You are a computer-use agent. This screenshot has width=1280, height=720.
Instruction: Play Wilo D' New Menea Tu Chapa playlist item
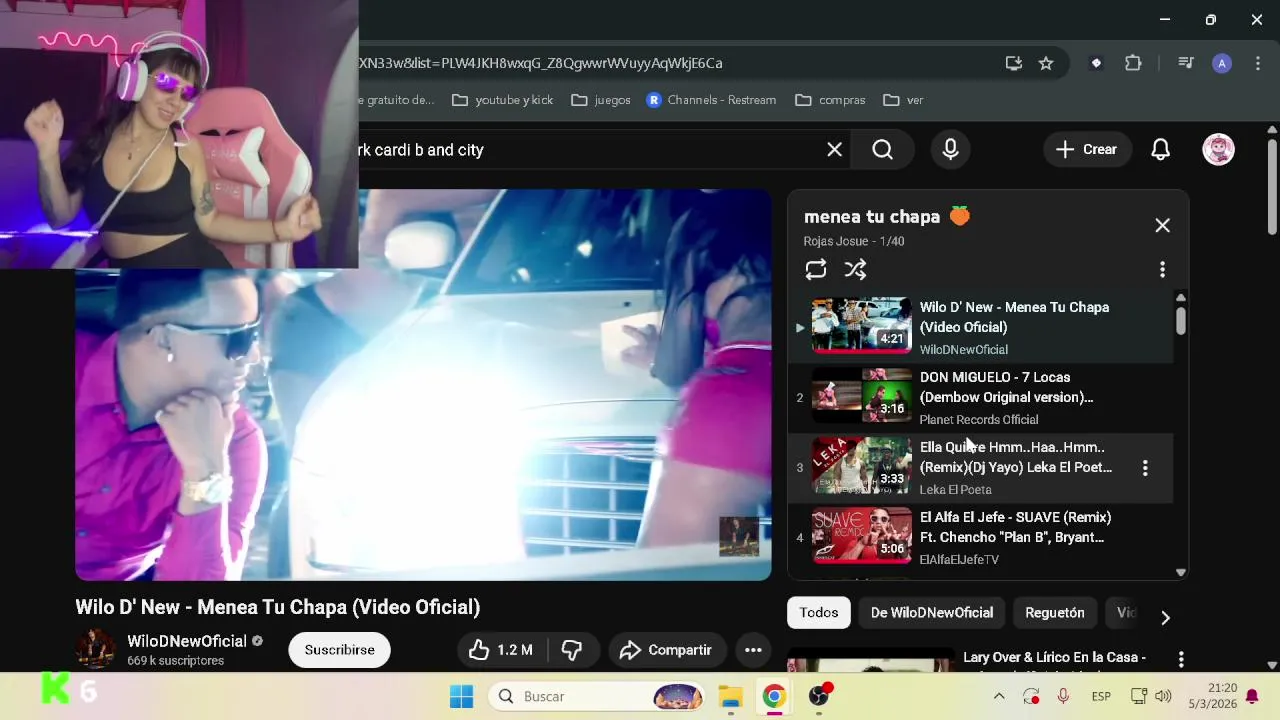point(980,328)
